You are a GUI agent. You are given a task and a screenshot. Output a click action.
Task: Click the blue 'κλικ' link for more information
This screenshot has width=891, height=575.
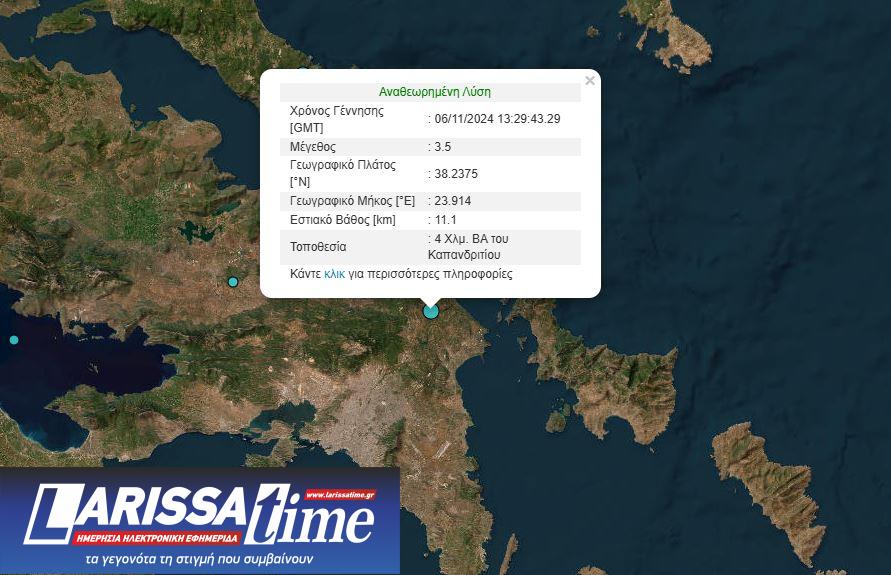(x=335, y=273)
